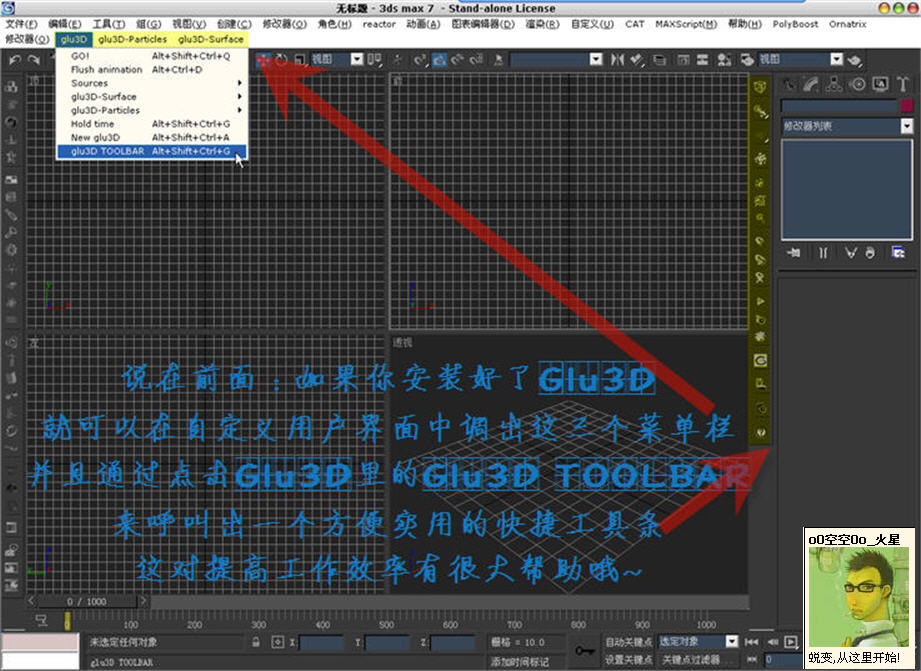
Task: Toggle the Pin Stack button
Action: 794,253
